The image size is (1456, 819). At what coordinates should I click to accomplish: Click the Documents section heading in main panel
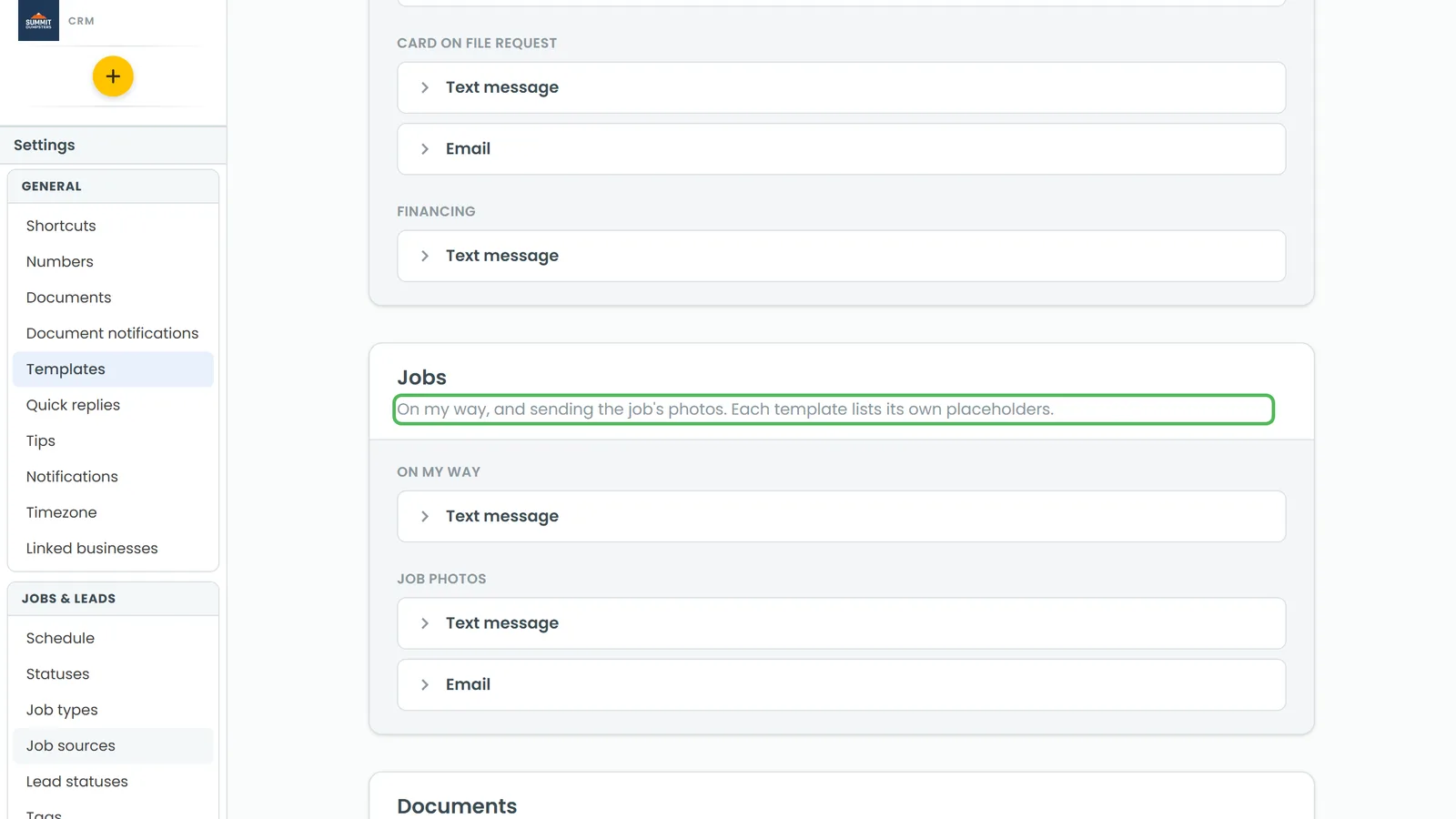457,806
